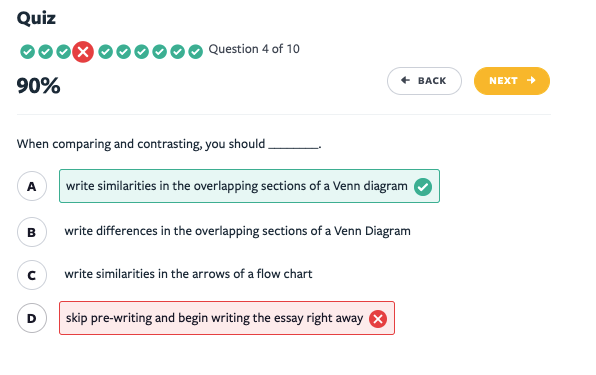Viewport: 596px width, 375px height.
Task: Choose answer option B circle
Action: tap(32, 232)
